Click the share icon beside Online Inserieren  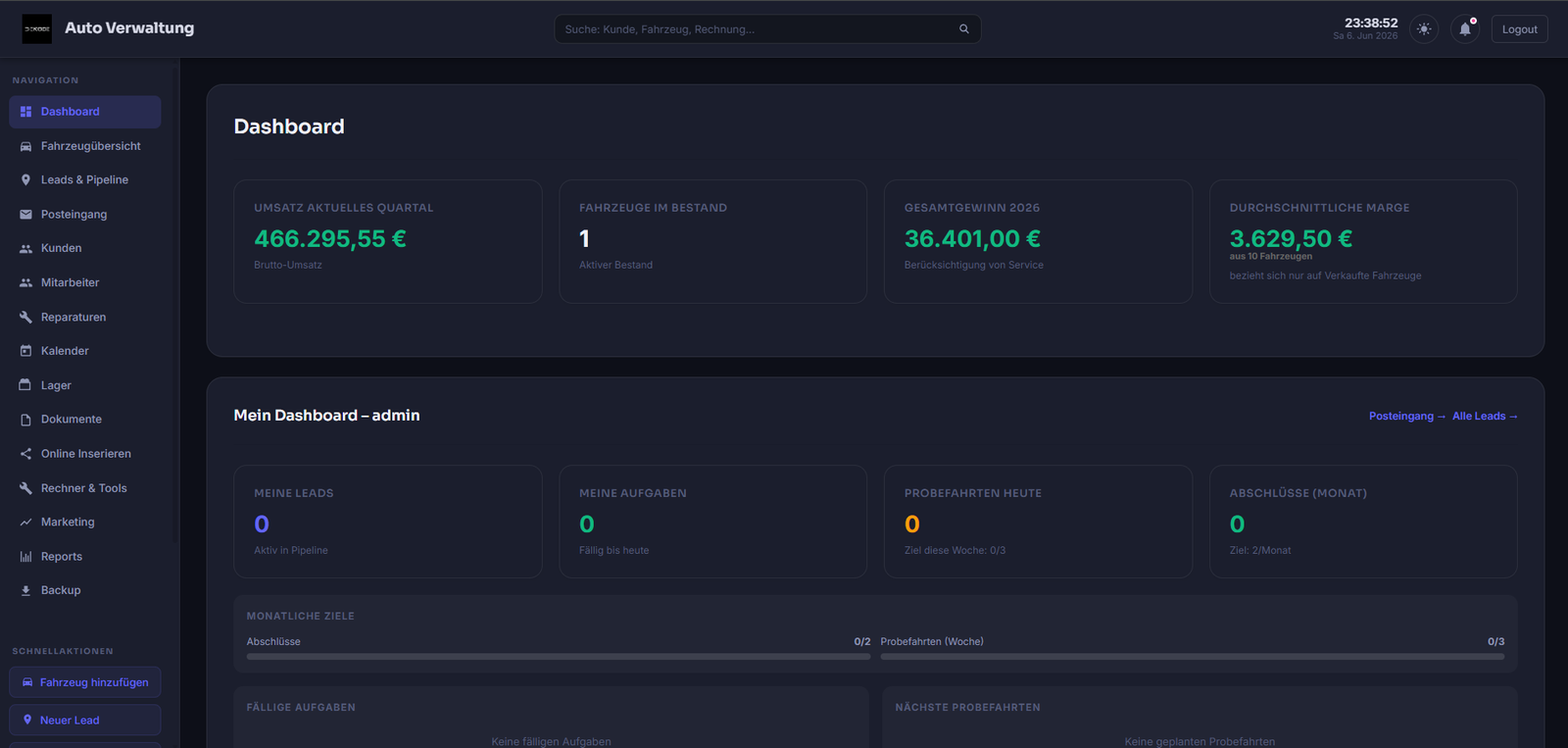click(x=26, y=454)
